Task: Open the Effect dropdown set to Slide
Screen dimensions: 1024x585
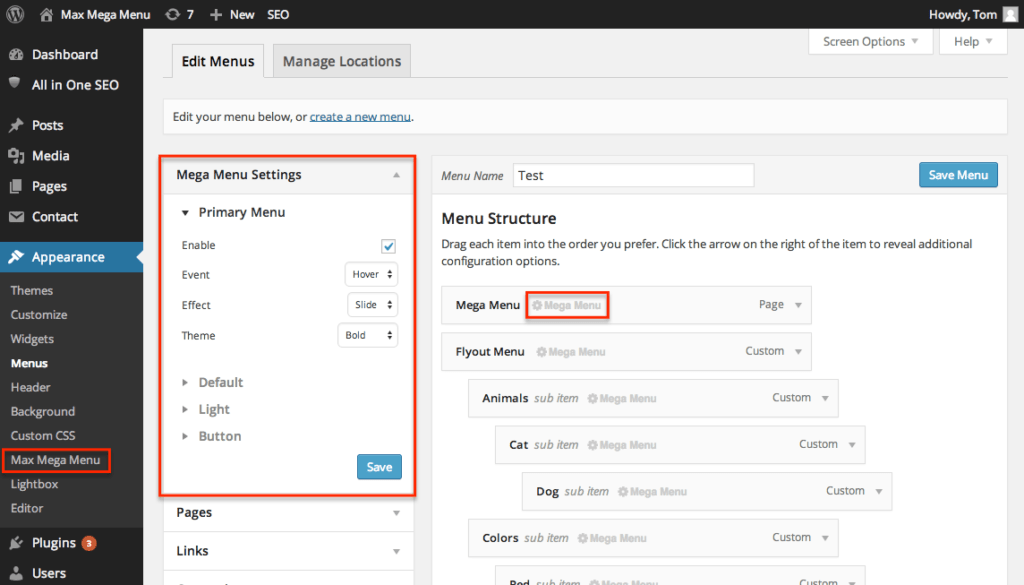Action: pyautogui.click(x=372, y=304)
